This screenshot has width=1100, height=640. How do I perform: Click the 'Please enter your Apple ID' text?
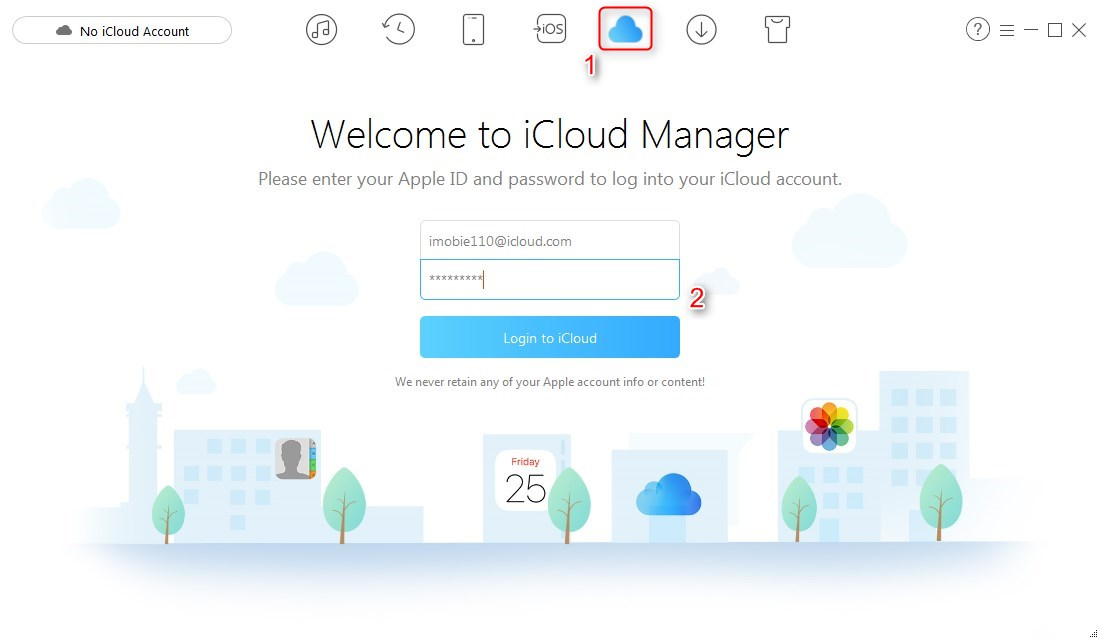click(549, 179)
